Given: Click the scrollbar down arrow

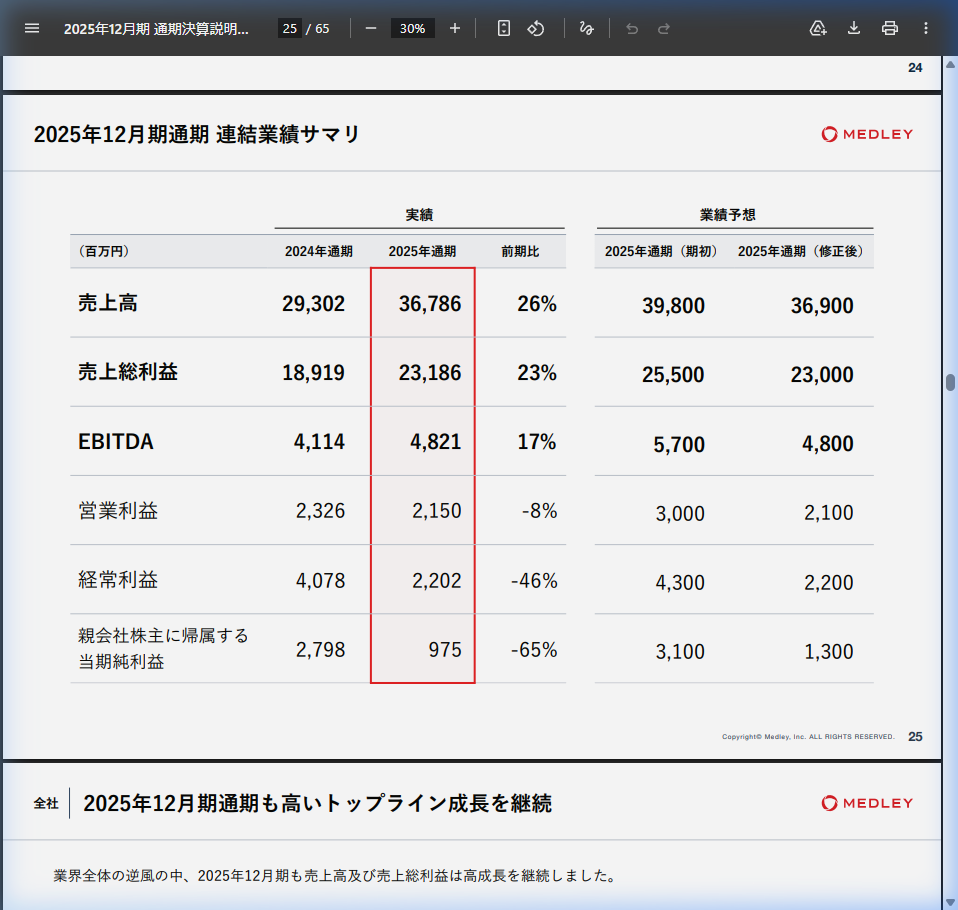Looking at the screenshot, I should click(950, 901).
